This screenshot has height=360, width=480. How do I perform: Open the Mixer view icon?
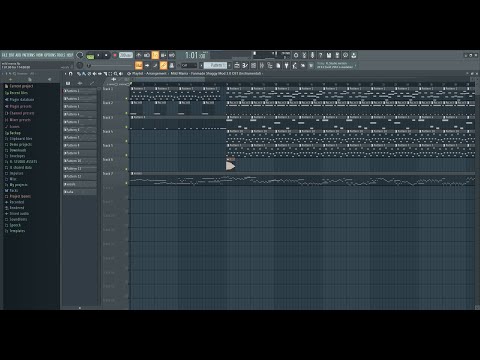pyautogui.click(x=262, y=65)
